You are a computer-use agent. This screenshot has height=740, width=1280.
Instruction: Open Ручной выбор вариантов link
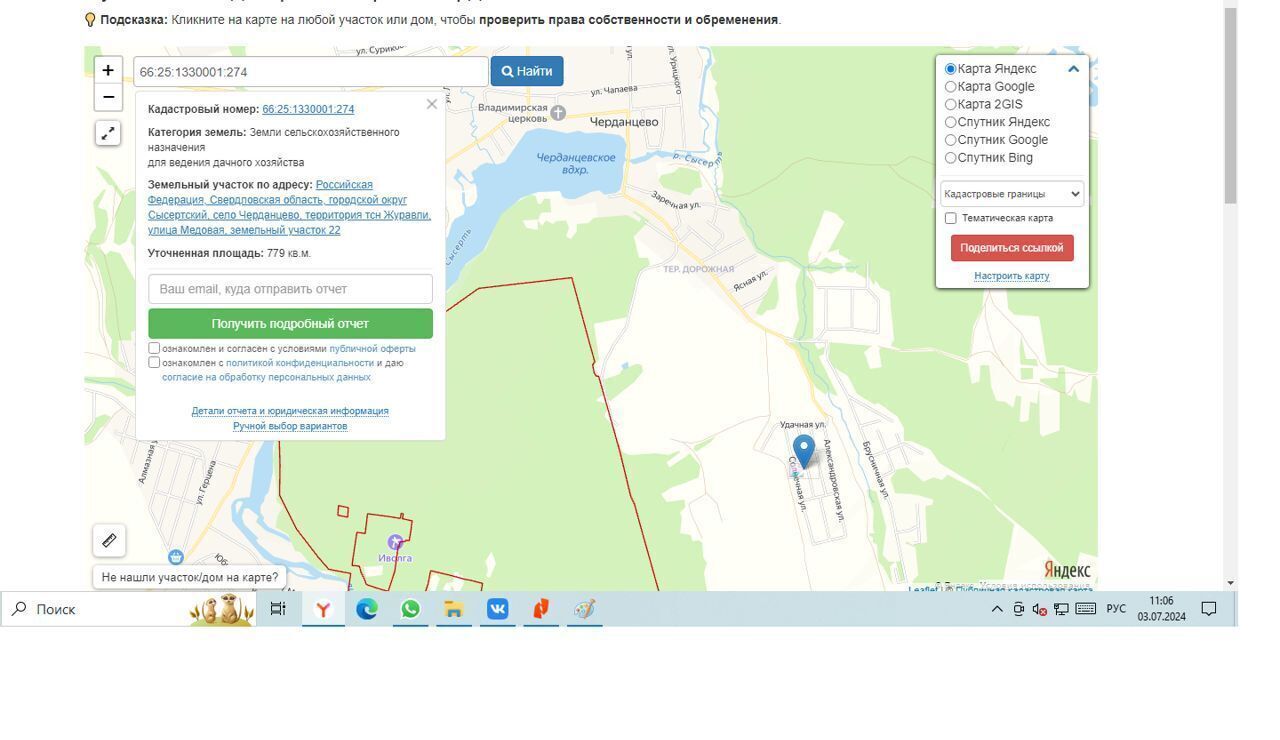point(290,426)
